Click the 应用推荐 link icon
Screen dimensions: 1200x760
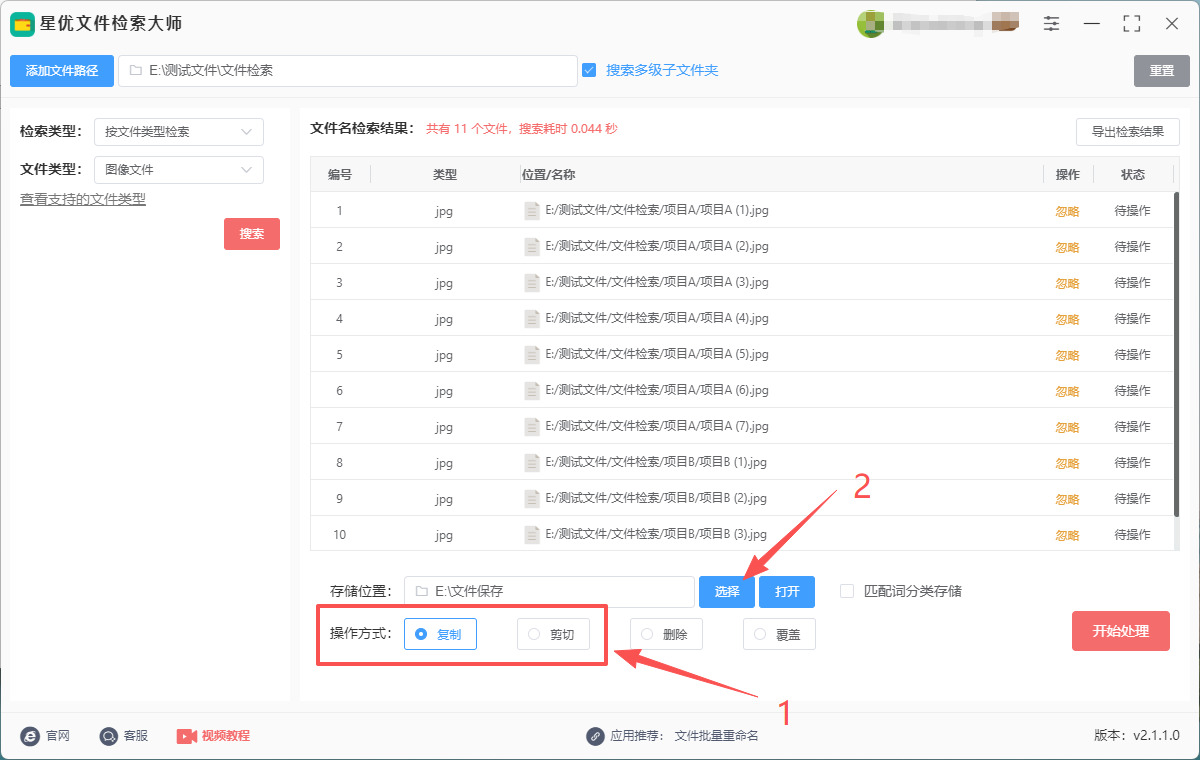[595, 736]
